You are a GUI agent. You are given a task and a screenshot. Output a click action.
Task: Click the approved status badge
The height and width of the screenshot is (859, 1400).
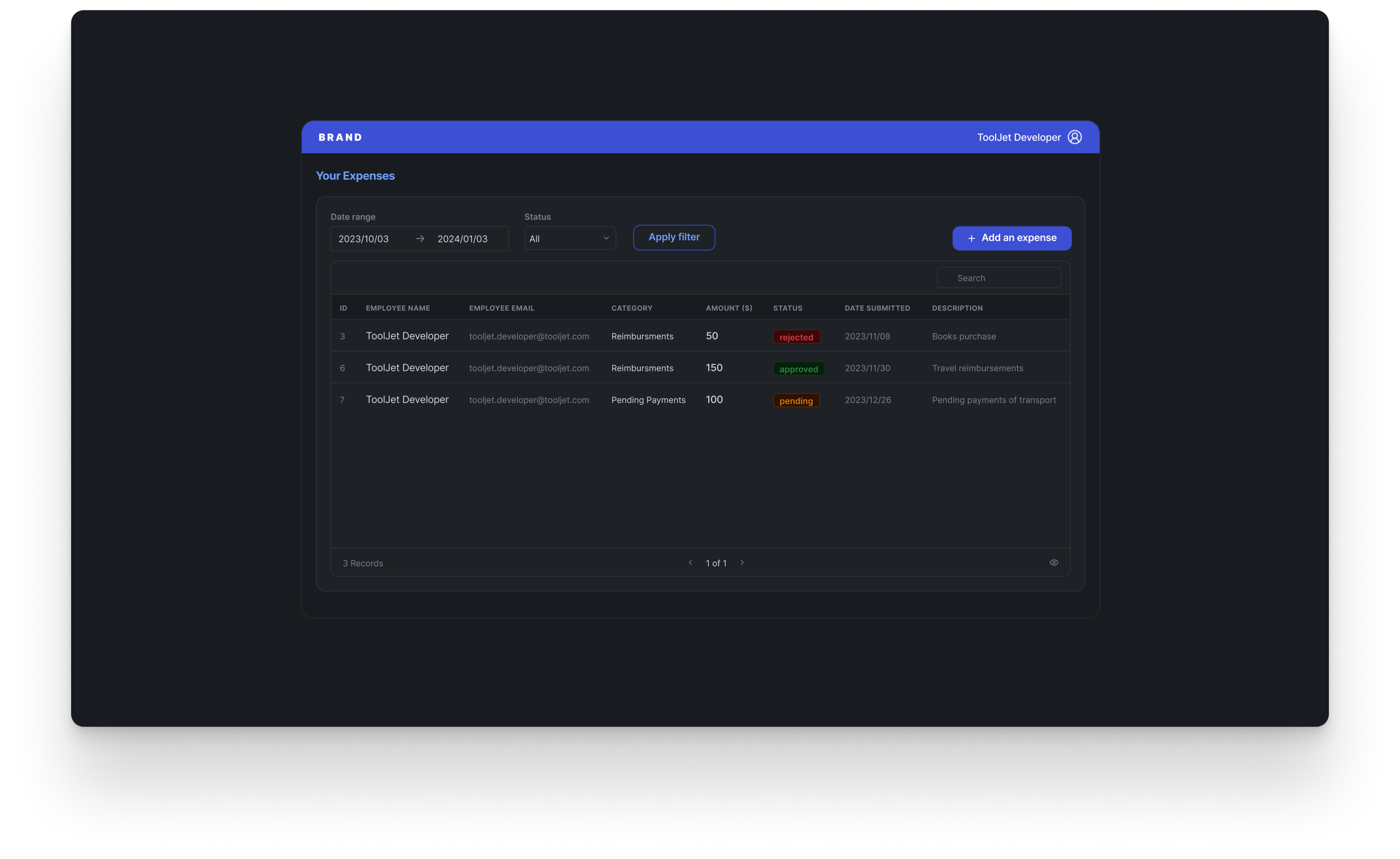pyautogui.click(x=798, y=369)
